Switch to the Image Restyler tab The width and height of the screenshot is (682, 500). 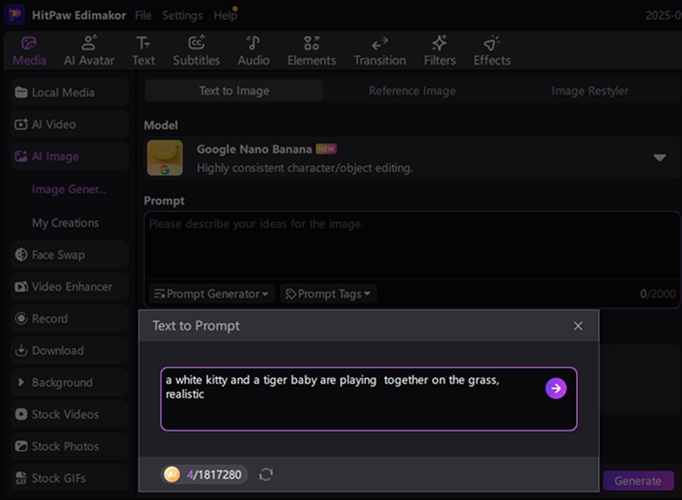(590, 90)
